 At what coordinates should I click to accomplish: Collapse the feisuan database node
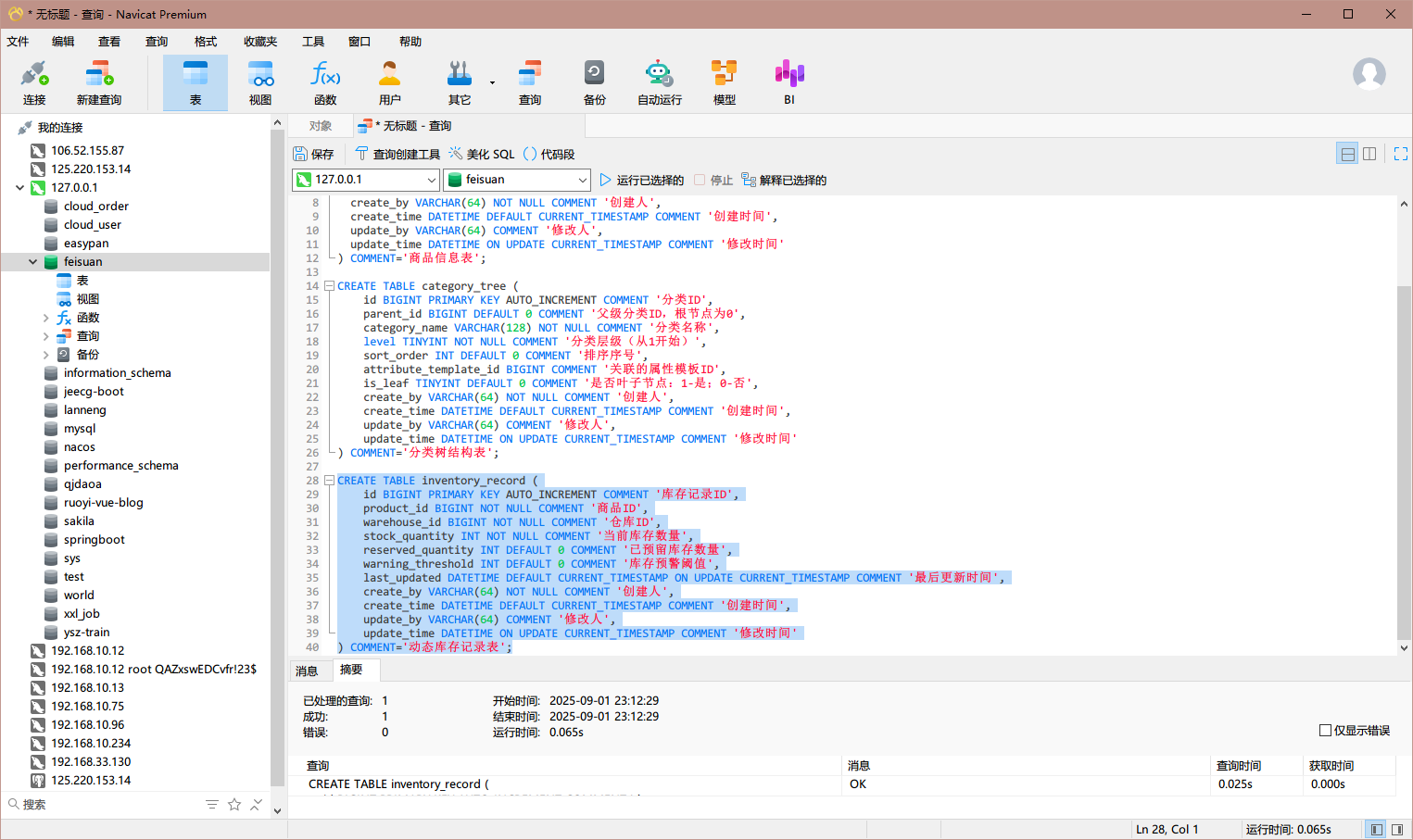(x=33, y=262)
